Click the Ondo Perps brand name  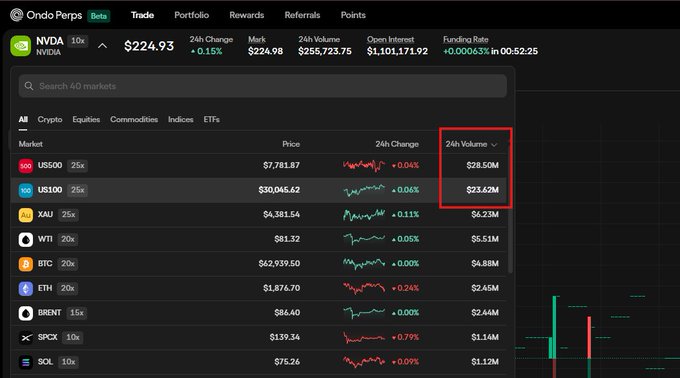[x=54, y=15]
